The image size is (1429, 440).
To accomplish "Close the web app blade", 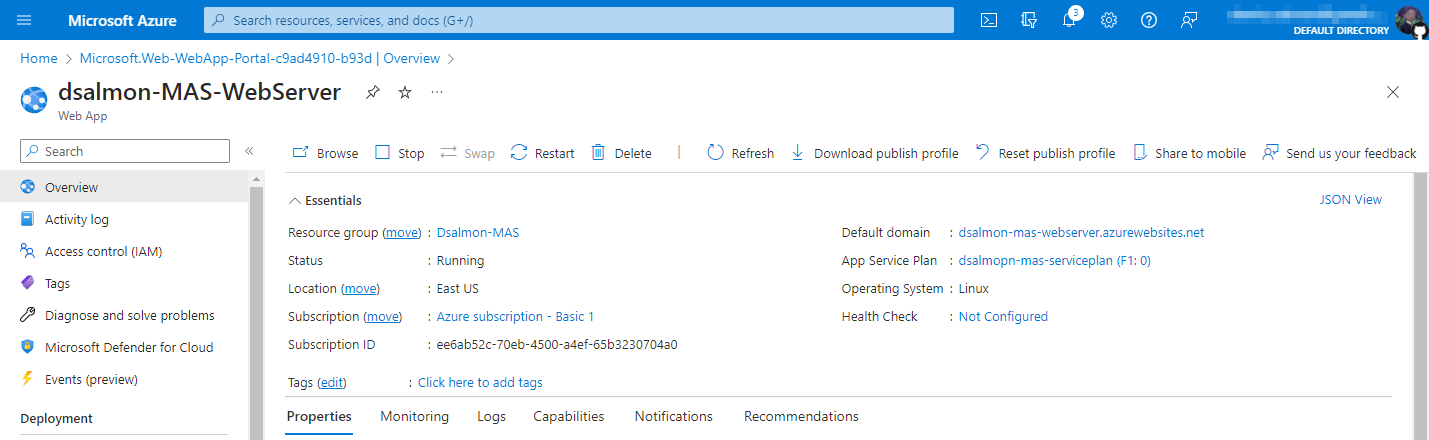I will pyautogui.click(x=1393, y=92).
